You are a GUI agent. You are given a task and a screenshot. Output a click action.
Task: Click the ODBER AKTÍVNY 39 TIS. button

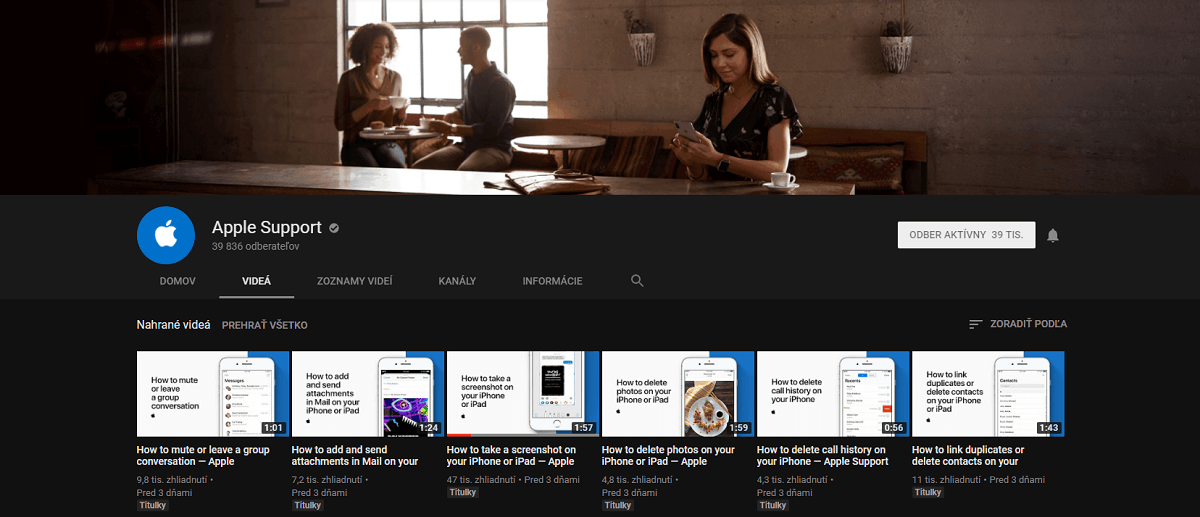[x=966, y=235]
